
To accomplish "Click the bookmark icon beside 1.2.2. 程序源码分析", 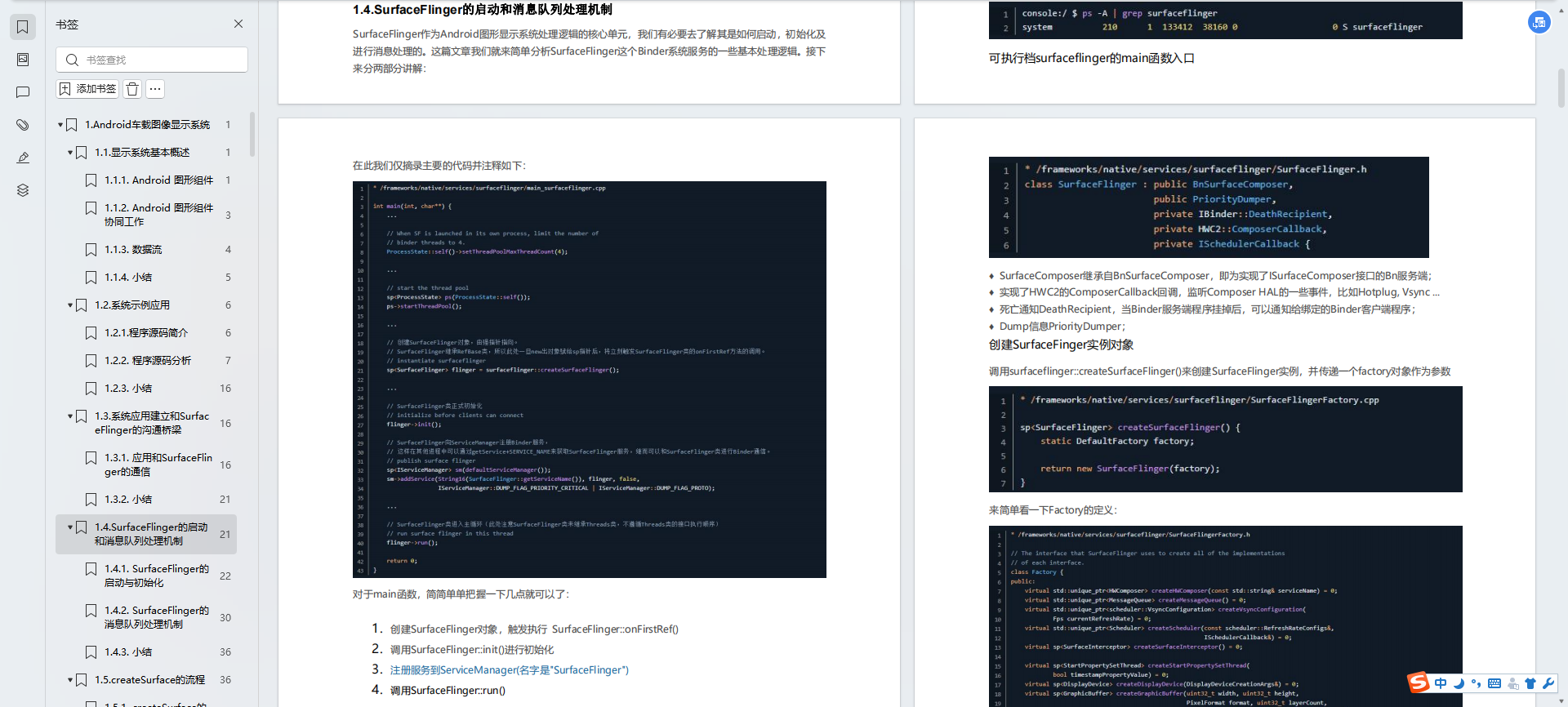I will 91,361.
